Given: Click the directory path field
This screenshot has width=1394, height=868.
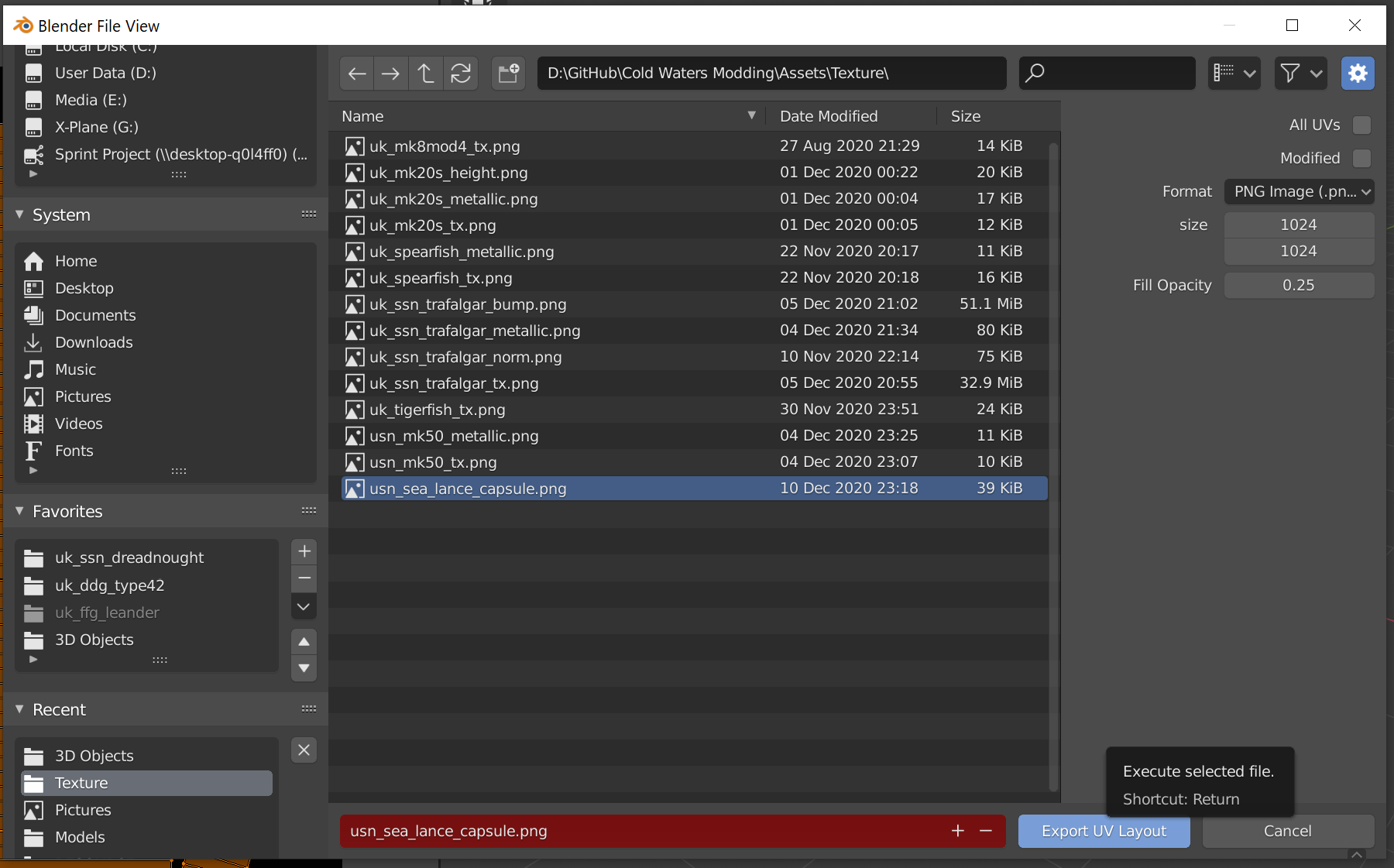Looking at the screenshot, I should [x=772, y=74].
